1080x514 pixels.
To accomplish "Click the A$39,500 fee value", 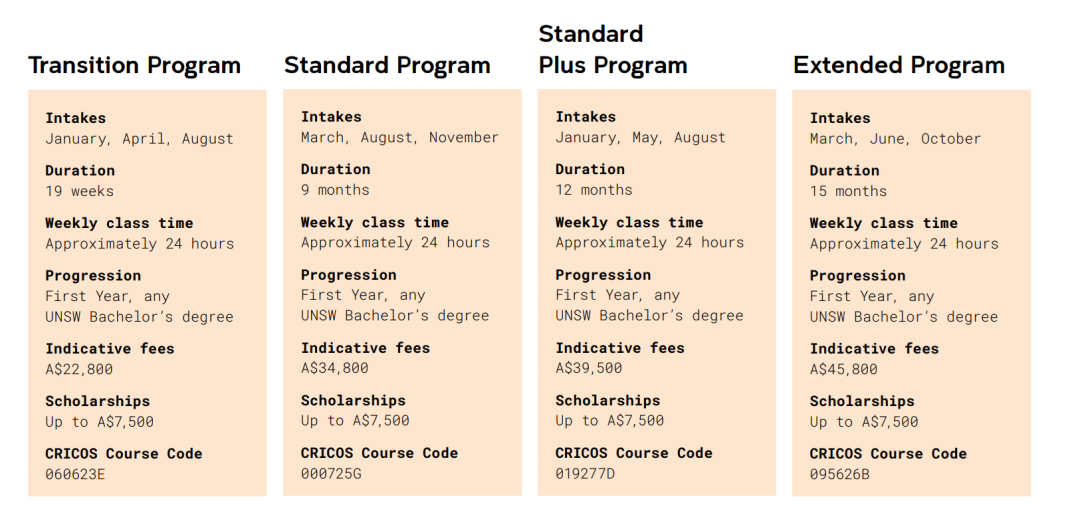I will 589,369.
